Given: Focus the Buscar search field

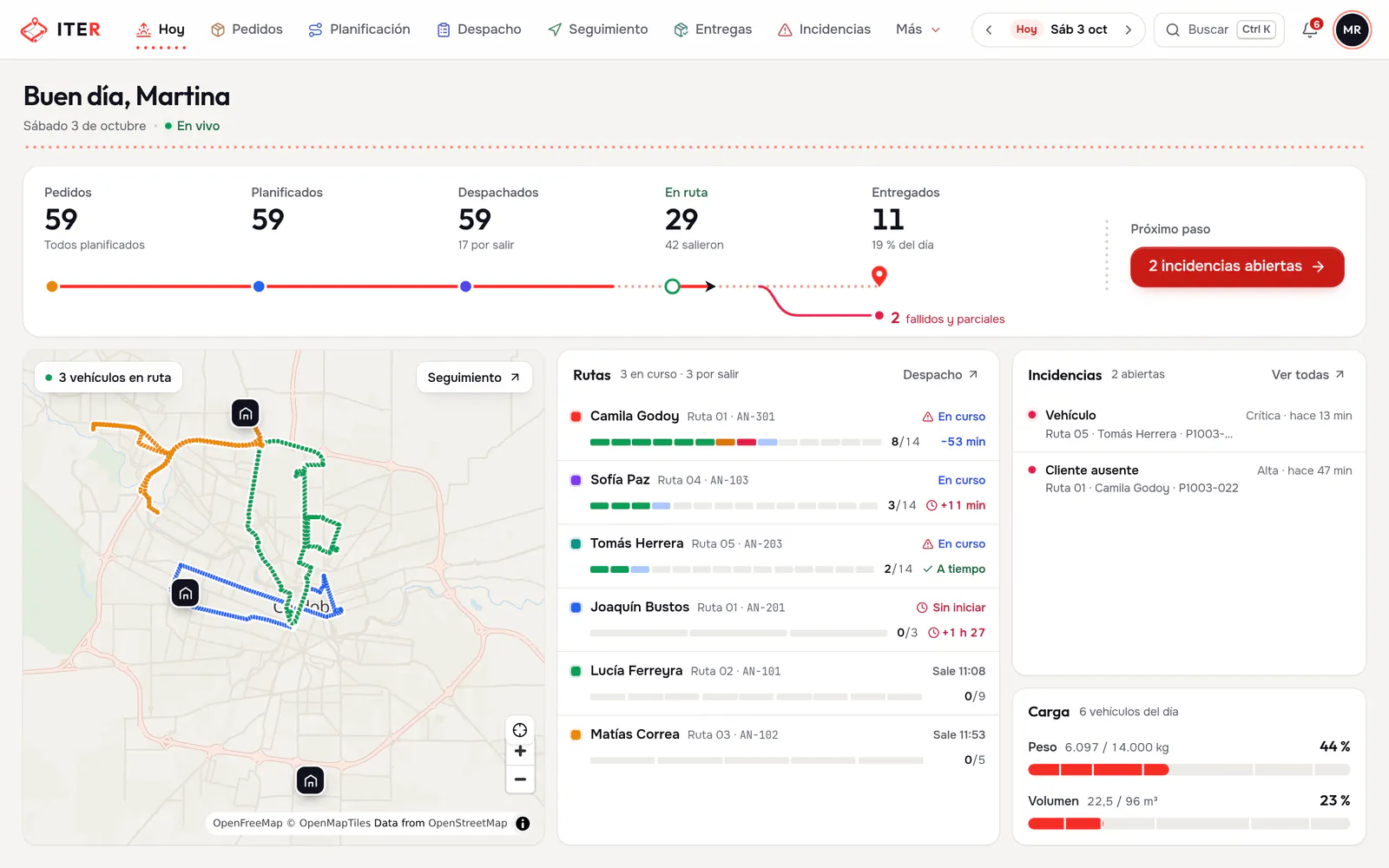Looking at the screenshot, I should pos(1219,30).
